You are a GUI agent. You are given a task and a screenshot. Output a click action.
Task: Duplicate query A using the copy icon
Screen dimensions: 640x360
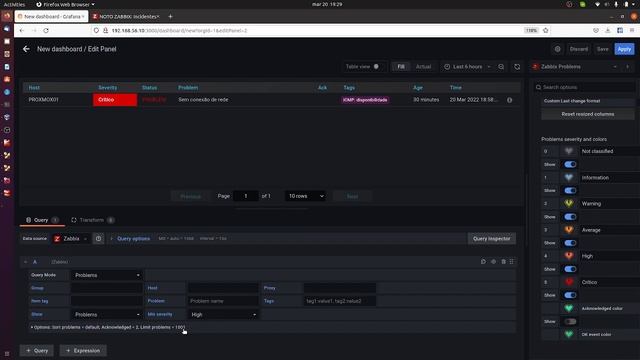pyautogui.click(x=483, y=262)
